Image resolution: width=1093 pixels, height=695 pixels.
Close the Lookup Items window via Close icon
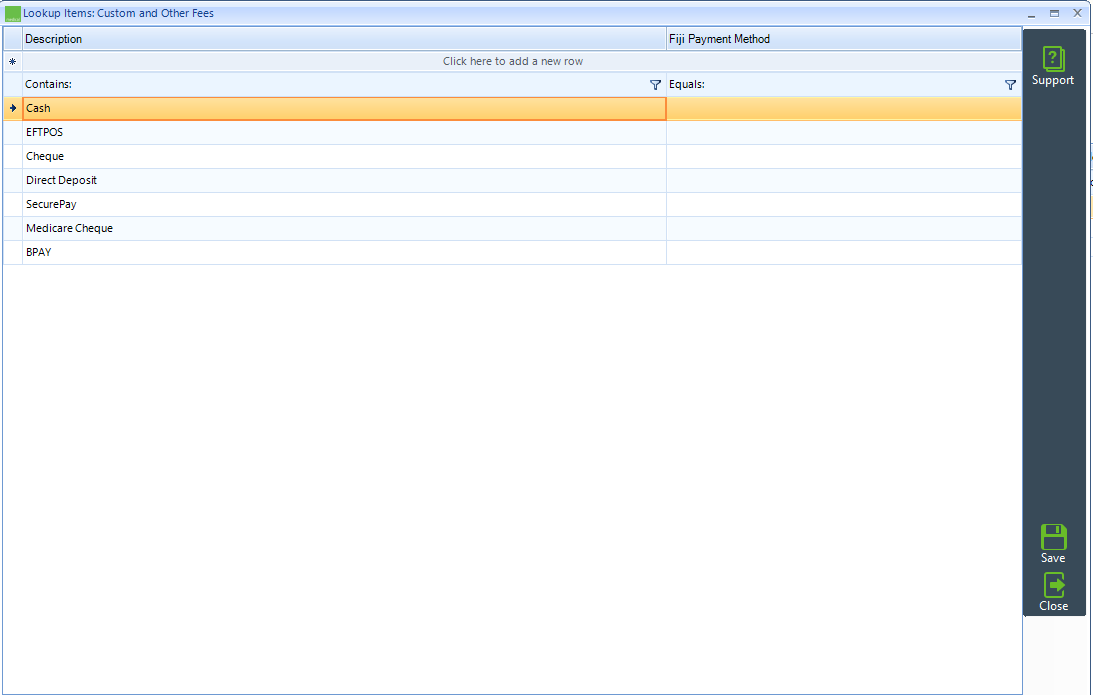[x=1053, y=592]
